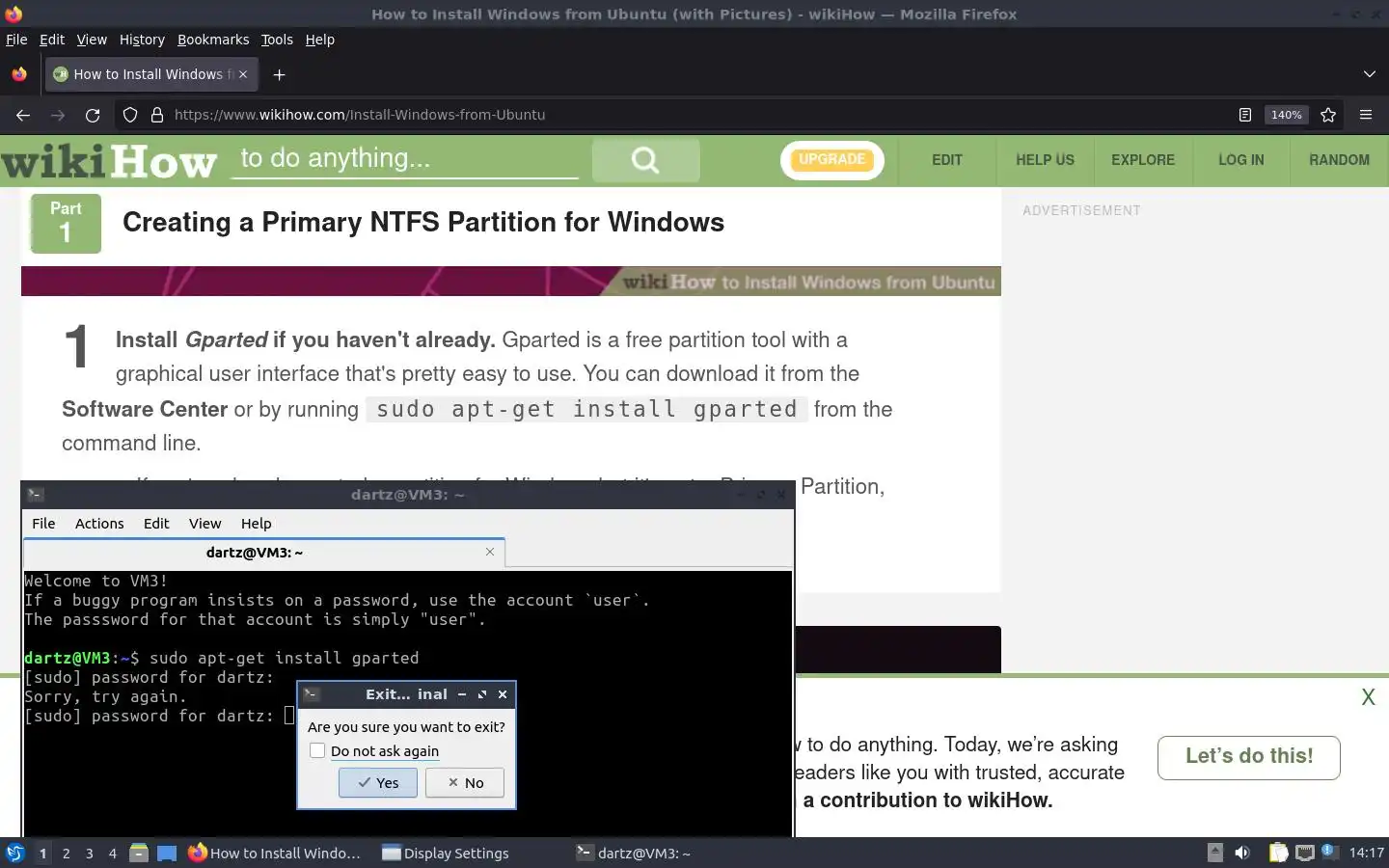Close the How to Install Windows tab

(x=243, y=74)
